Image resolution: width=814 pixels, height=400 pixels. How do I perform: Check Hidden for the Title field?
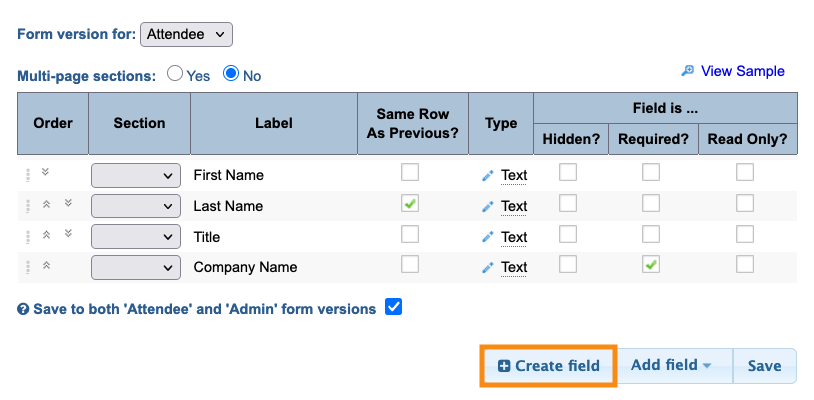568,234
